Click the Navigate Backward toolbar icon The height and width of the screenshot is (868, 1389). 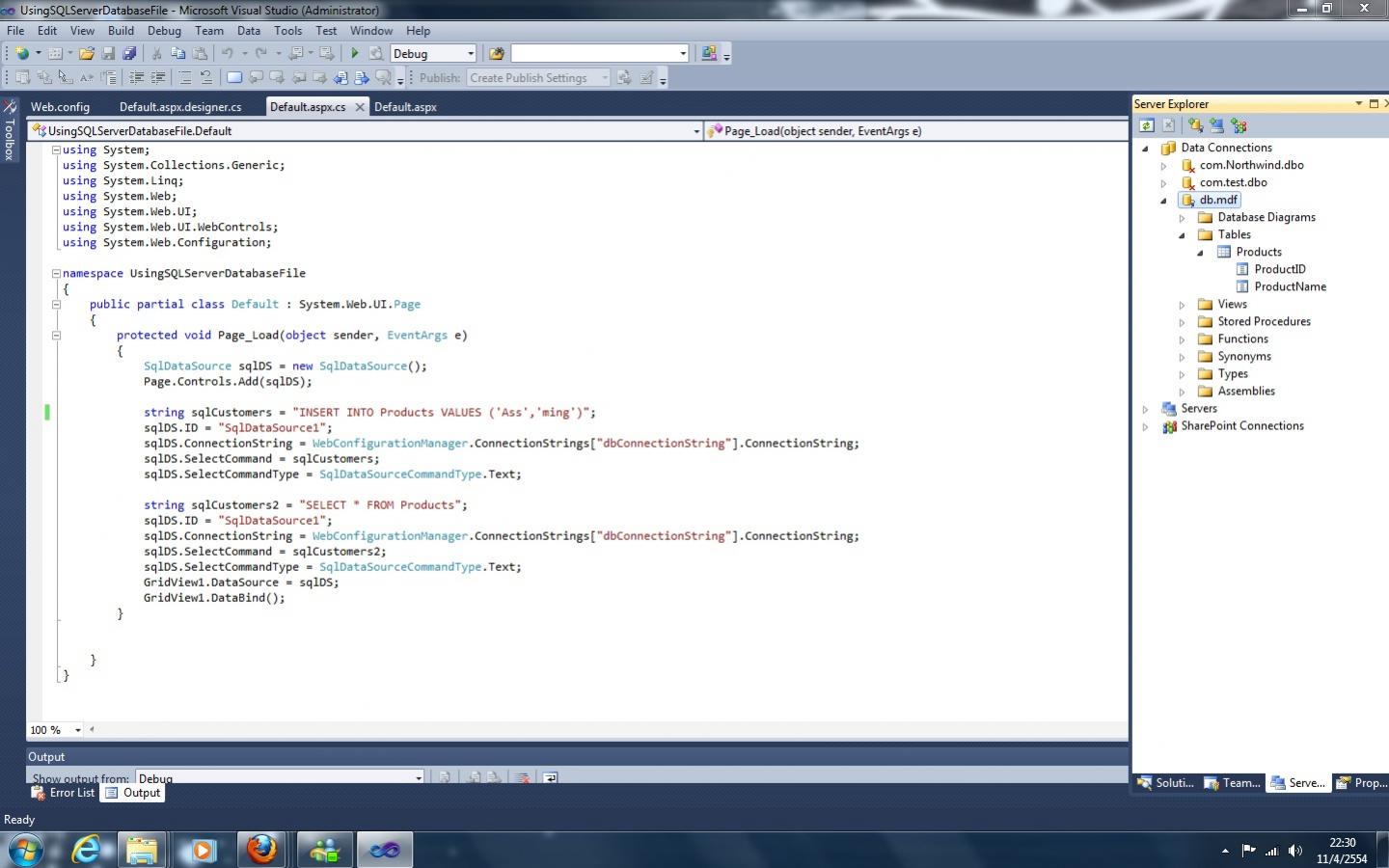(297, 54)
